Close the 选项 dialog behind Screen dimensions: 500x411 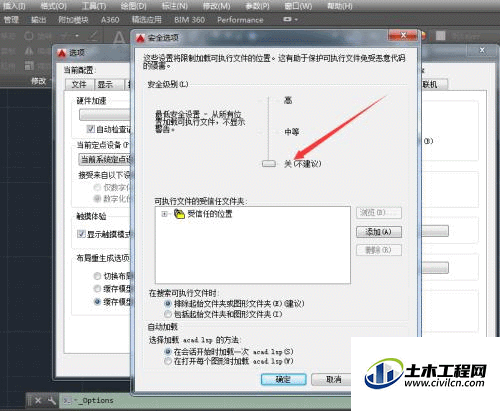[482, 50]
